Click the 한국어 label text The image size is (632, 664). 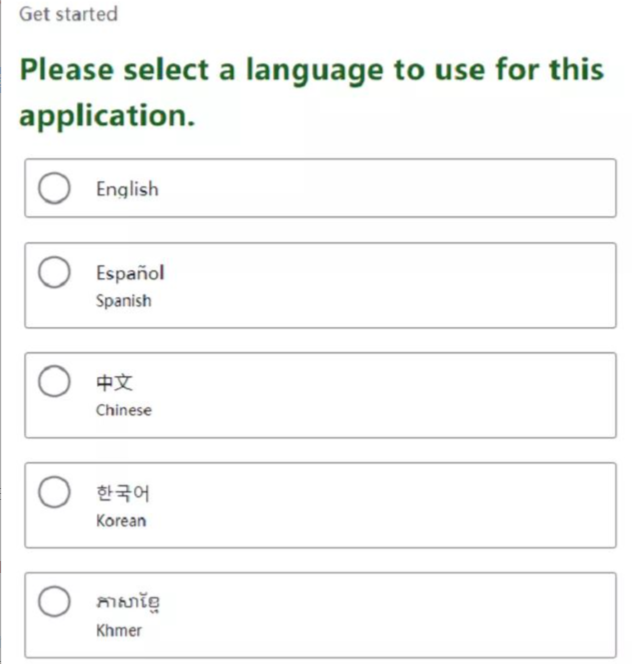(x=123, y=493)
